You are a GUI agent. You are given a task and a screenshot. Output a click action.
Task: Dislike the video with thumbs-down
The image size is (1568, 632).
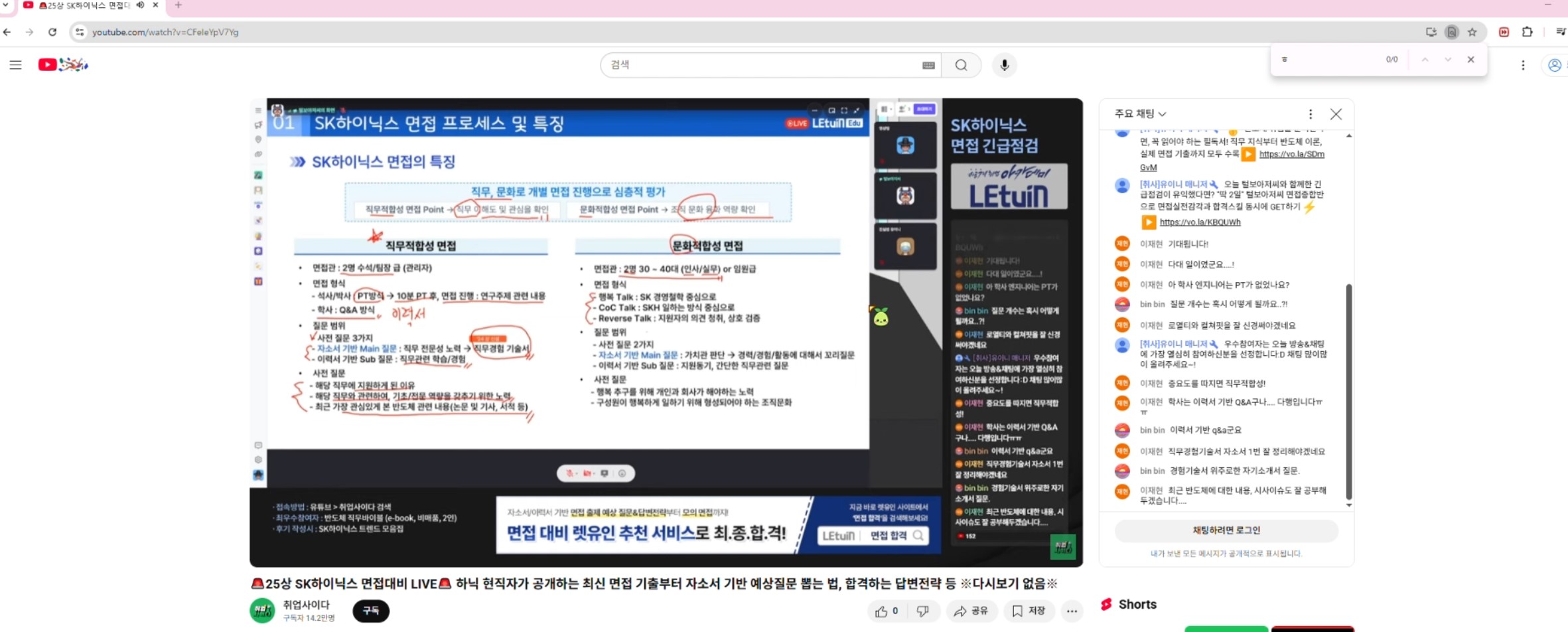click(x=923, y=611)
